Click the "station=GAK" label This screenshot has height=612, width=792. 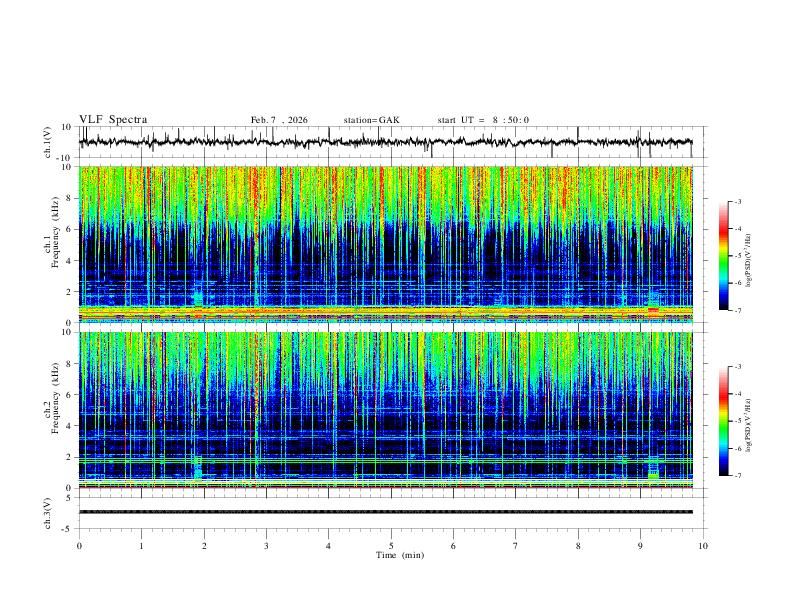pos(371,120)
